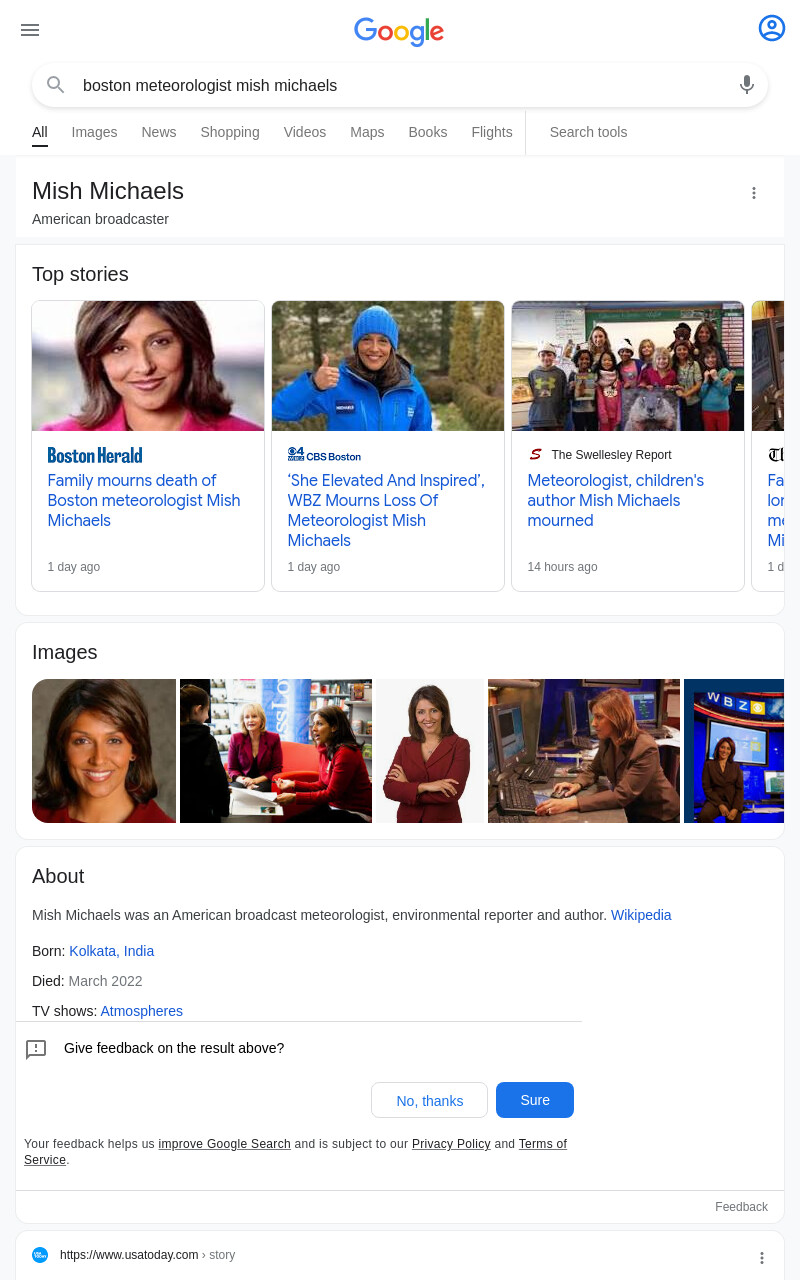The image size is (800, 1280).
Task: Open first close-up portrait in Images
Action: coord(104,751)
